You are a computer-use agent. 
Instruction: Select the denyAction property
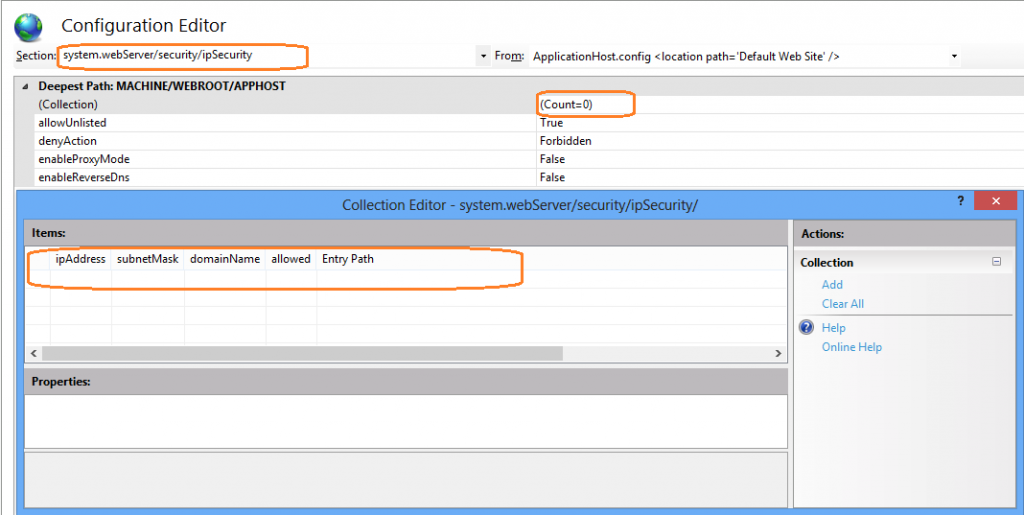pos(67,141)
